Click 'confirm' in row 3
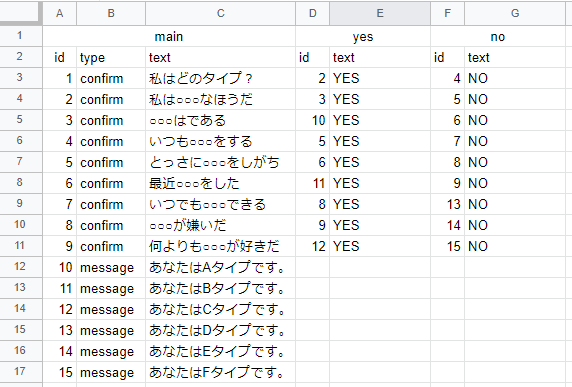This screenshot has width=572, height=387. tap(111, 78)
